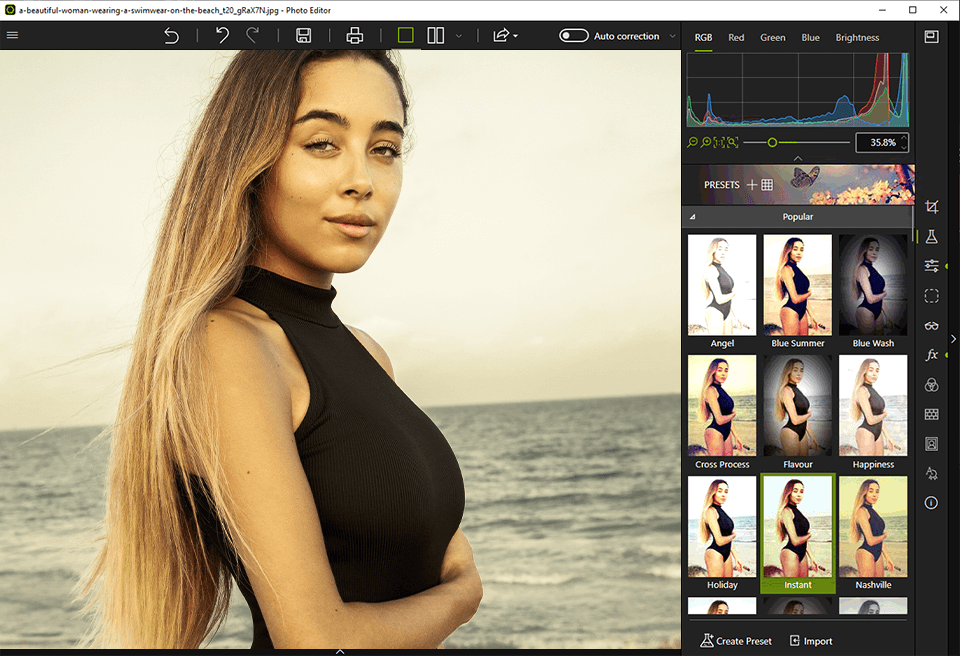Click the info icon in sidebar

[x=931, y=503]
